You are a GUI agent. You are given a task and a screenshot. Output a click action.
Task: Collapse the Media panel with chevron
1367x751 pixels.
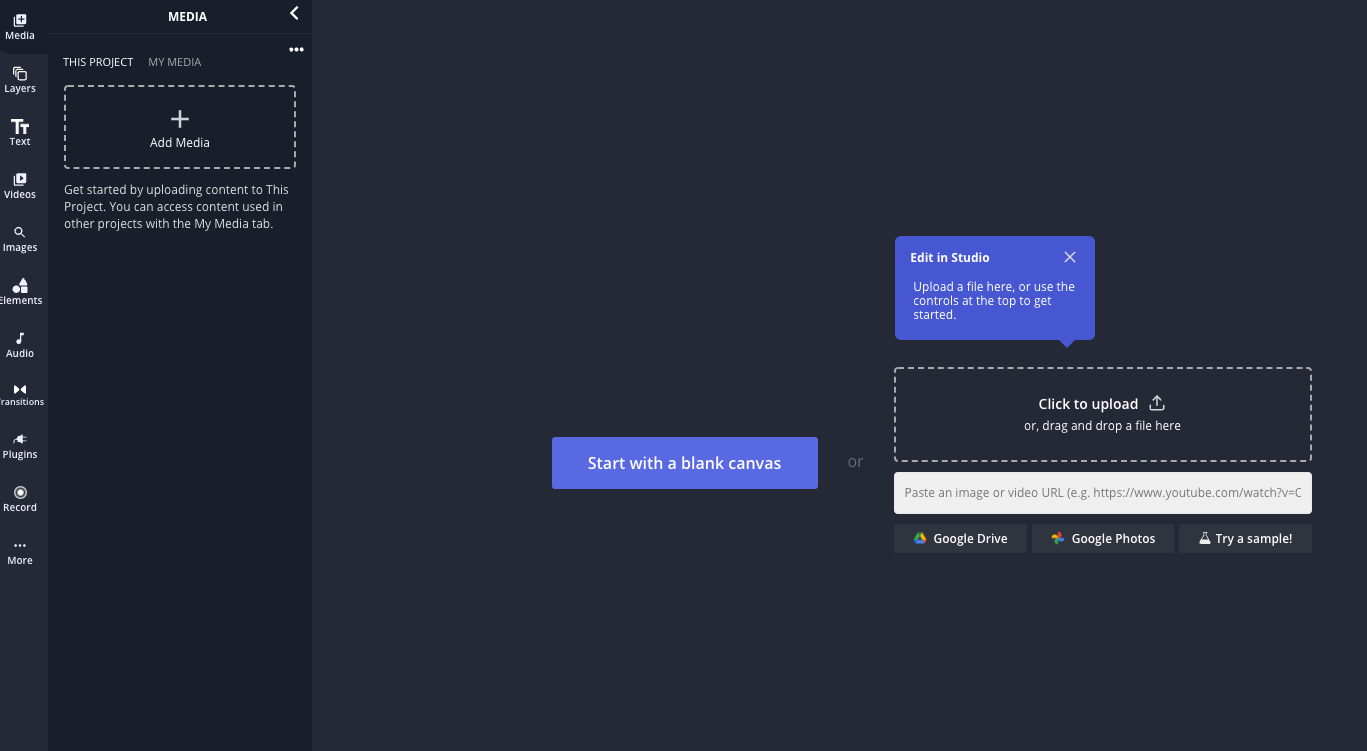click(294, 13)
